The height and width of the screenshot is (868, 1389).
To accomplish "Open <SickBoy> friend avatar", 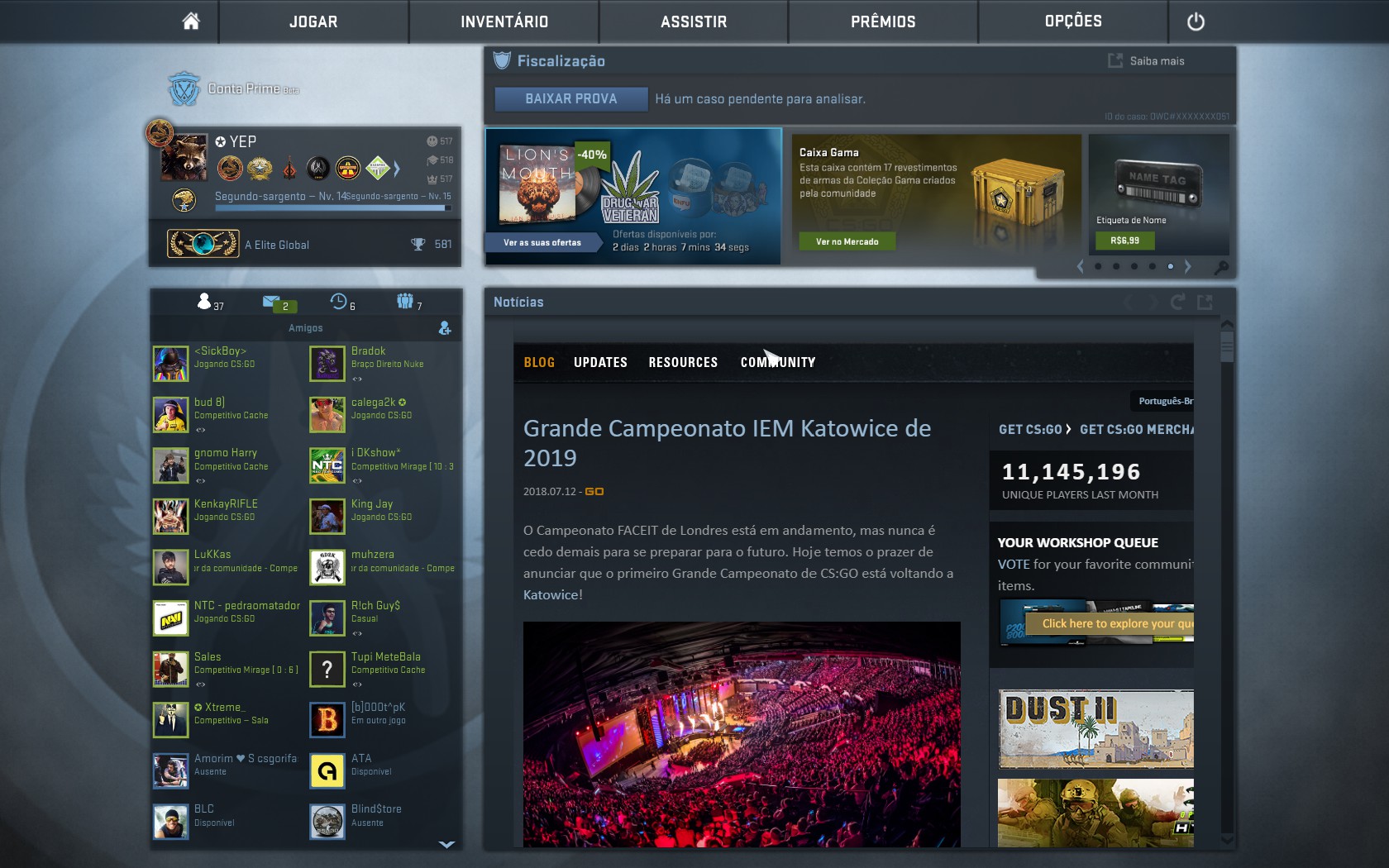I will pyautogui.click(x=170, y=364).
